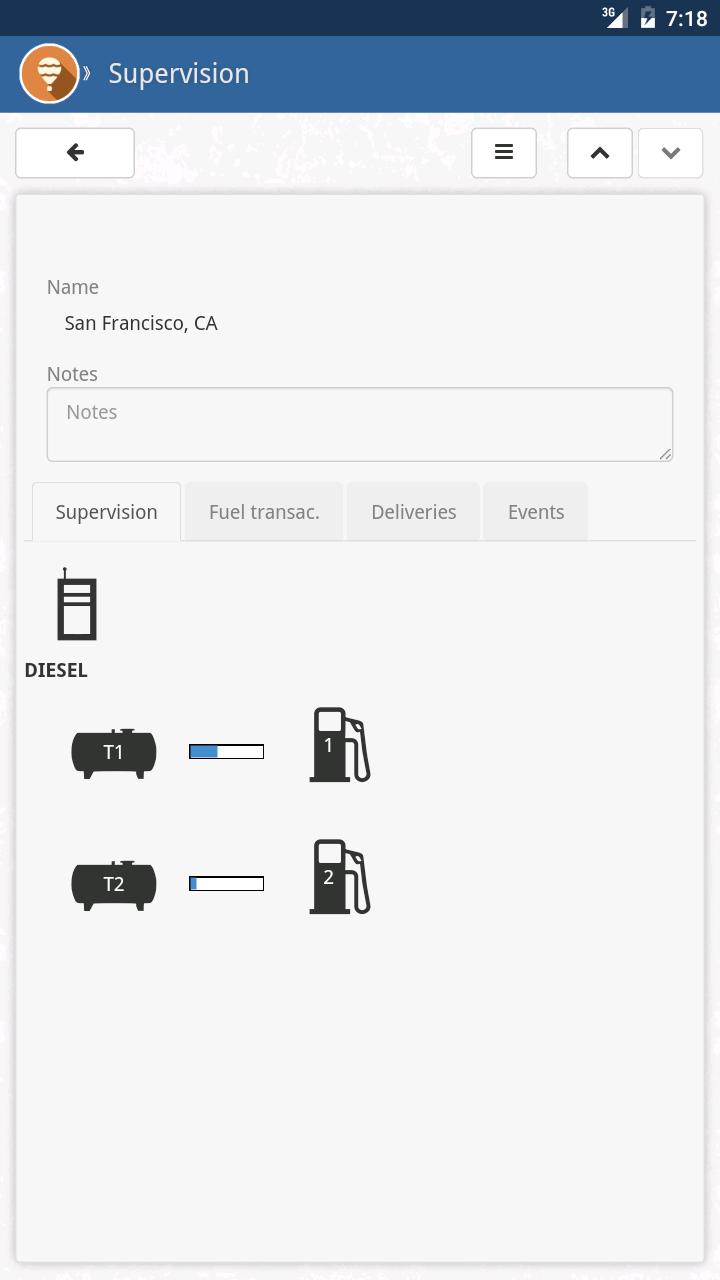Tap the hot air balloon app logo
This screenshot has height=1280, width=720.
coord(49,74)
